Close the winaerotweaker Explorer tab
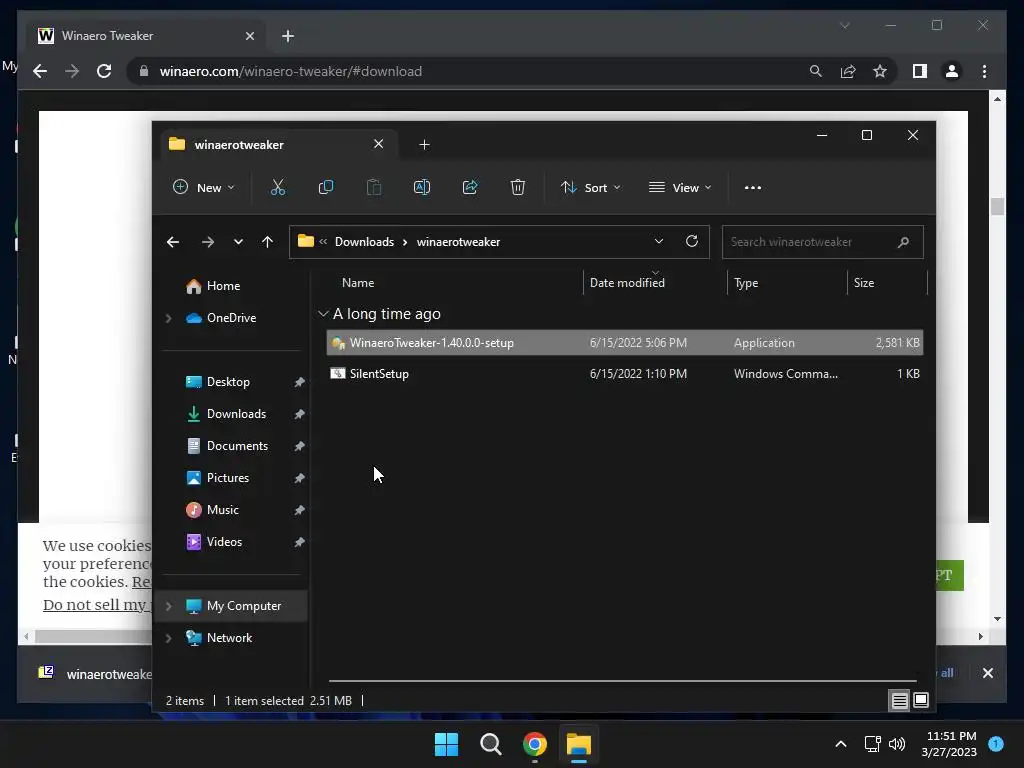Screen dimensions: 1024x768 [379, 144]
